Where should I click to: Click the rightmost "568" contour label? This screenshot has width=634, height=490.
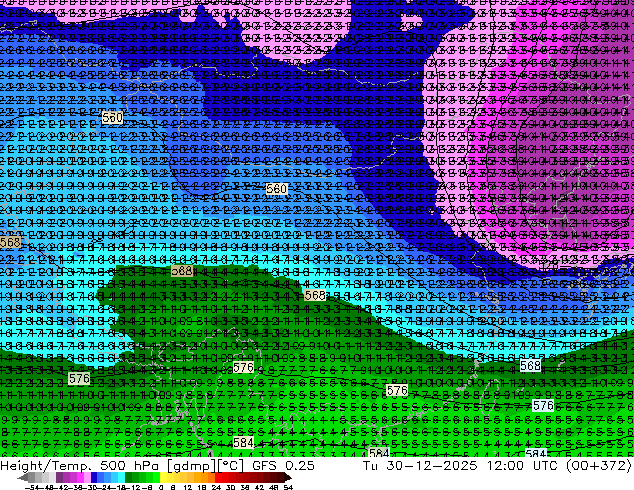[530, 365]
